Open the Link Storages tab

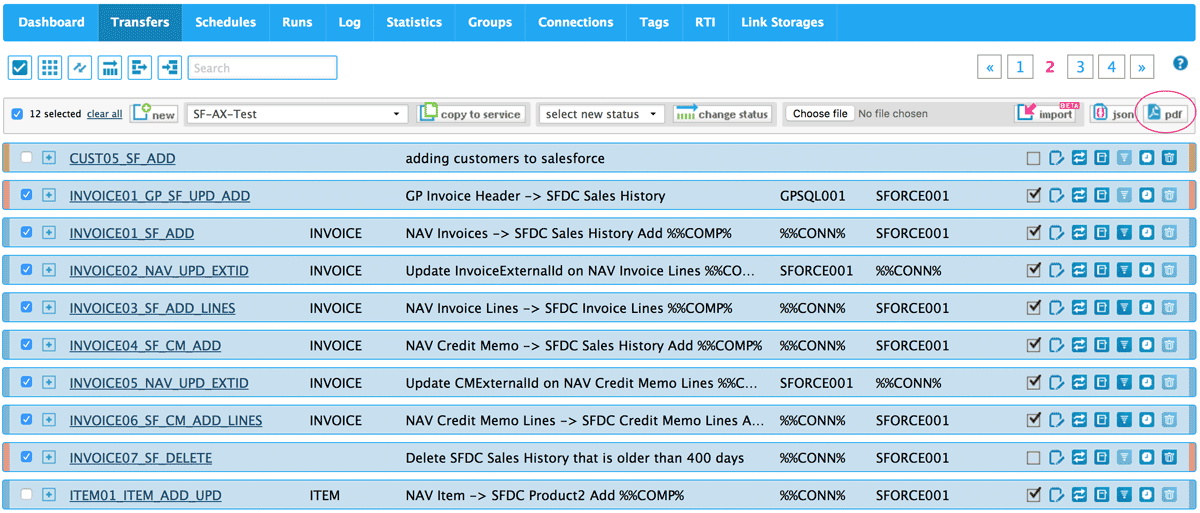[x=782, y=22]
